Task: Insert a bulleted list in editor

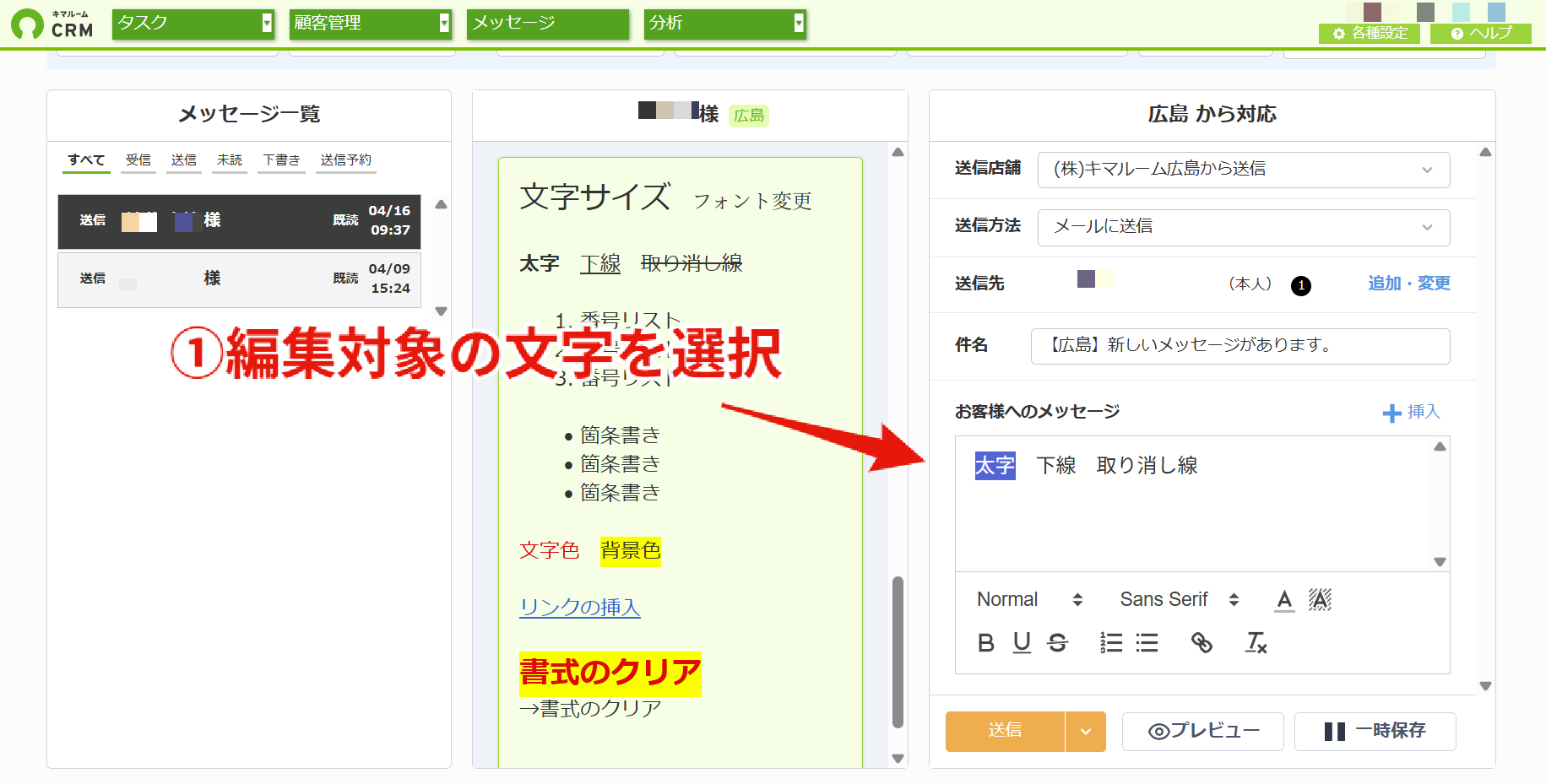Action: click(x=1147, y=643)
